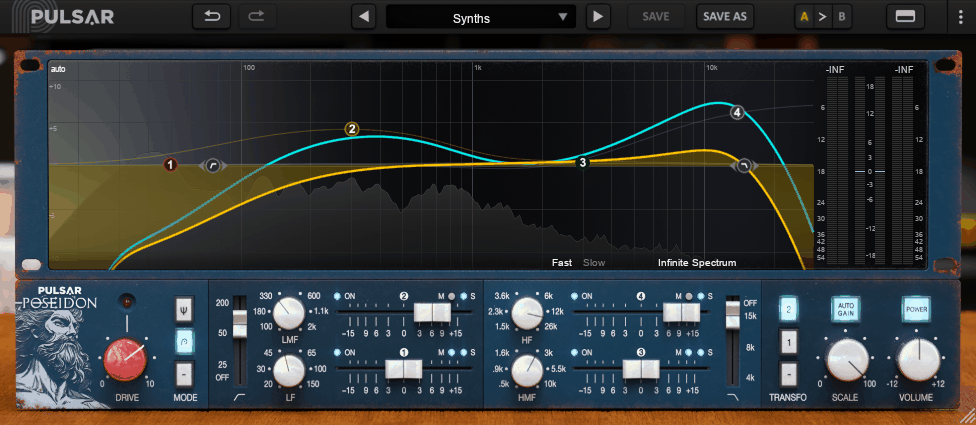Viewport: 976px width, 425px height.
Task: Toggle the AUTO GAIN button
Action: coord(846,309)
